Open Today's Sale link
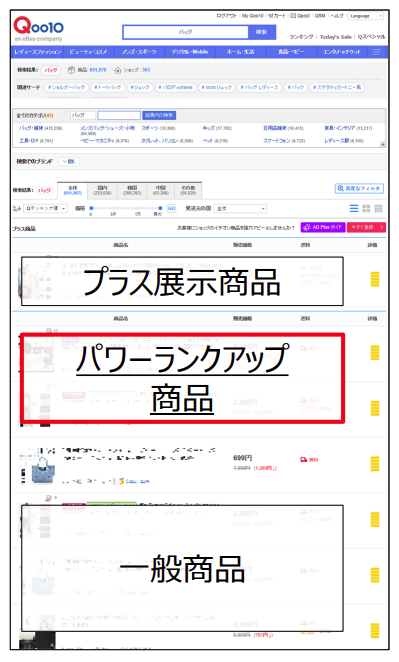The image size is (399, 662). pos(336,37)
